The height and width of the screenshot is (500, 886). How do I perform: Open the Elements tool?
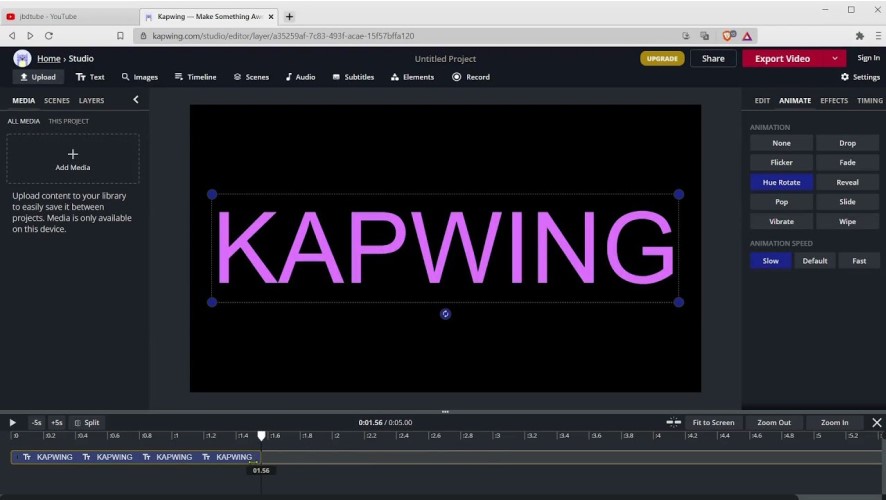coord(412,77)
